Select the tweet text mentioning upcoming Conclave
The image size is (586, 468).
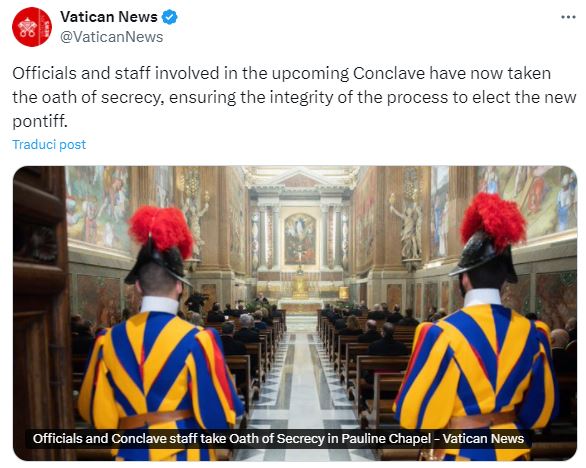tap(294, 97)
